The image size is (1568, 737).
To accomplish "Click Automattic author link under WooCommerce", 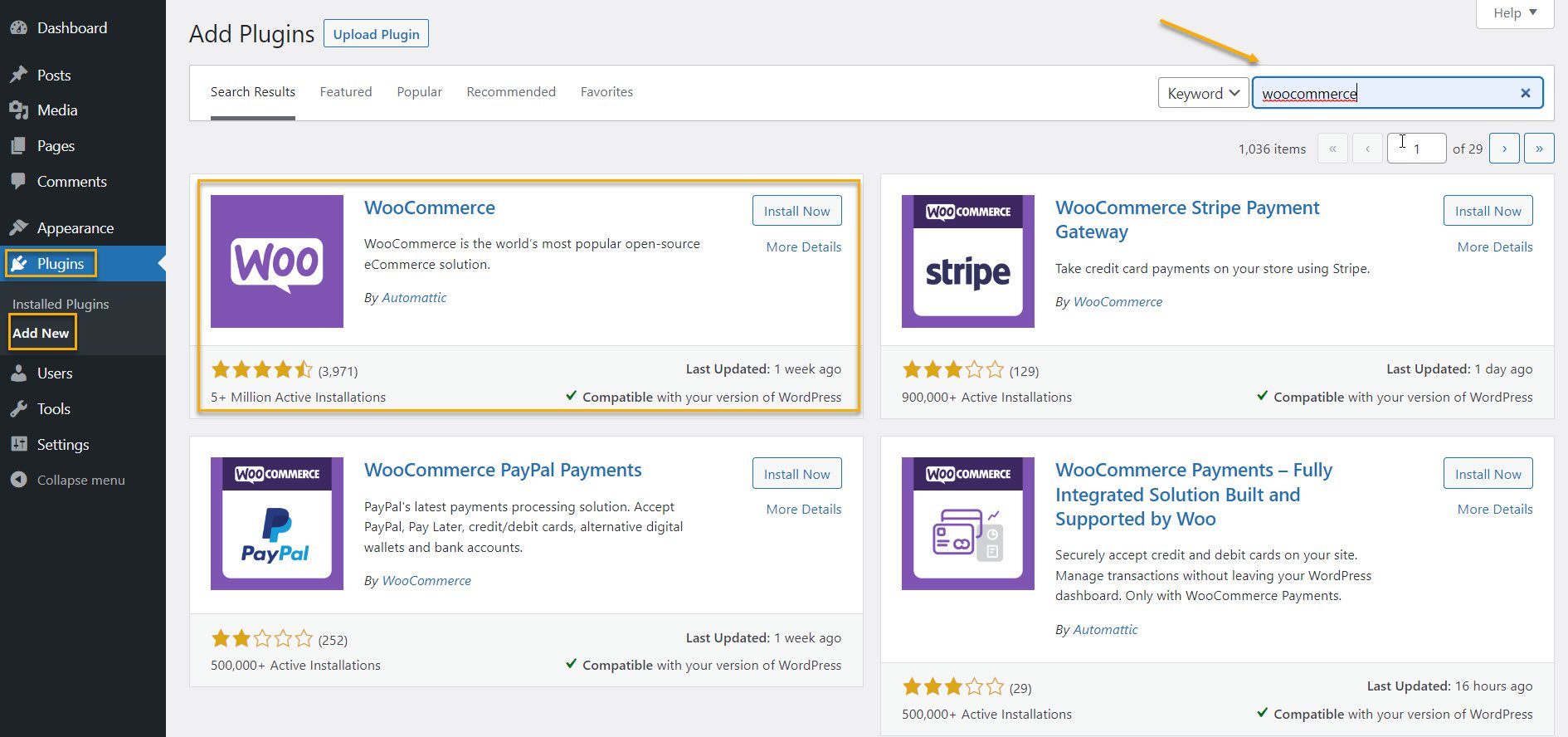I will click(414, 297).
